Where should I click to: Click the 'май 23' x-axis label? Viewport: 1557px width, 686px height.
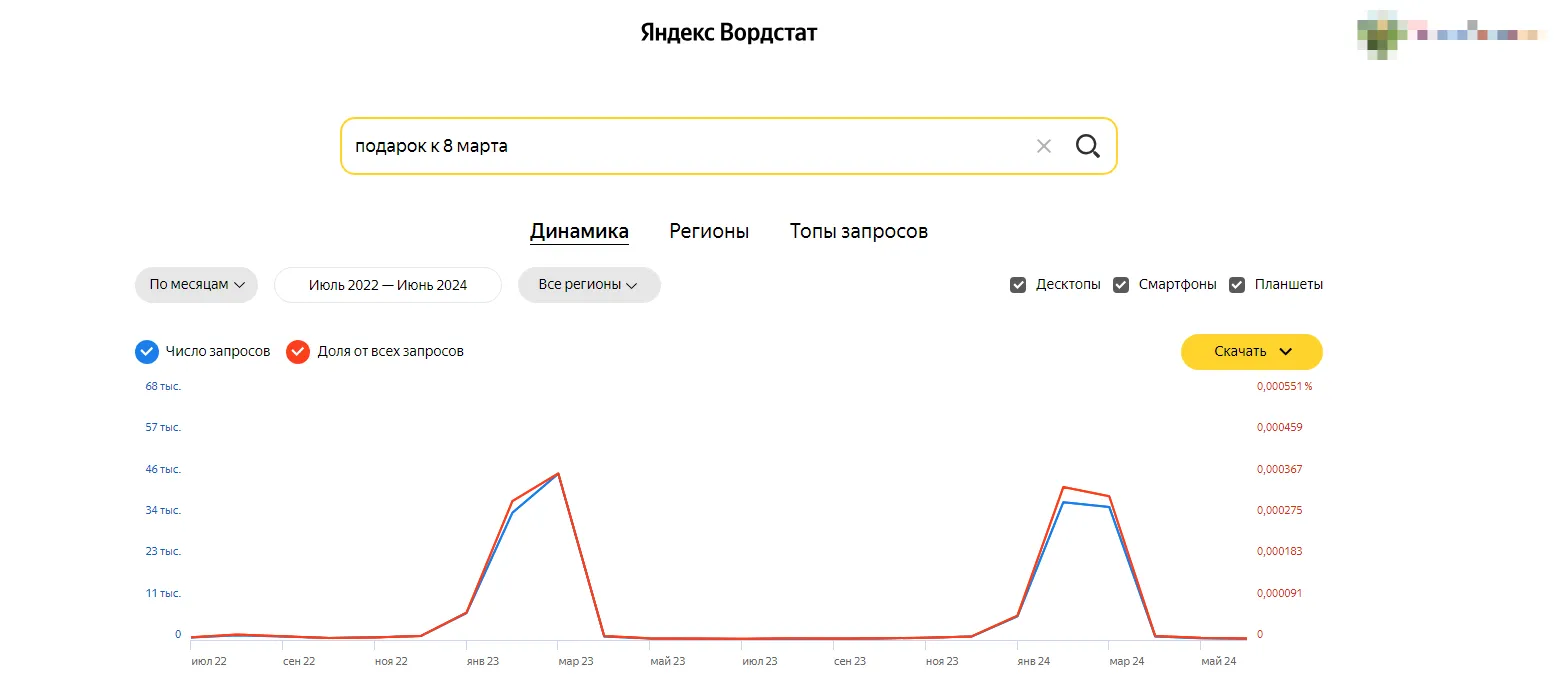pyautogui.click(x=667, y=661)
